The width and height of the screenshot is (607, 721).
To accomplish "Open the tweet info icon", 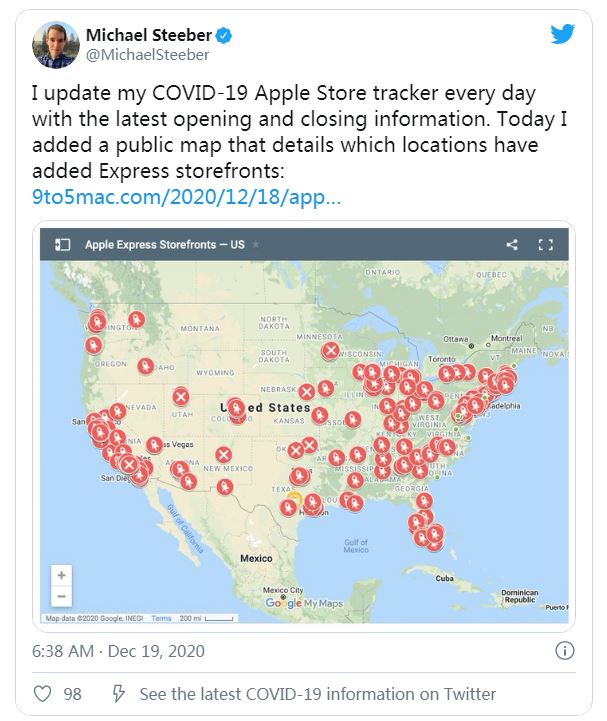I will coord(564,651).
